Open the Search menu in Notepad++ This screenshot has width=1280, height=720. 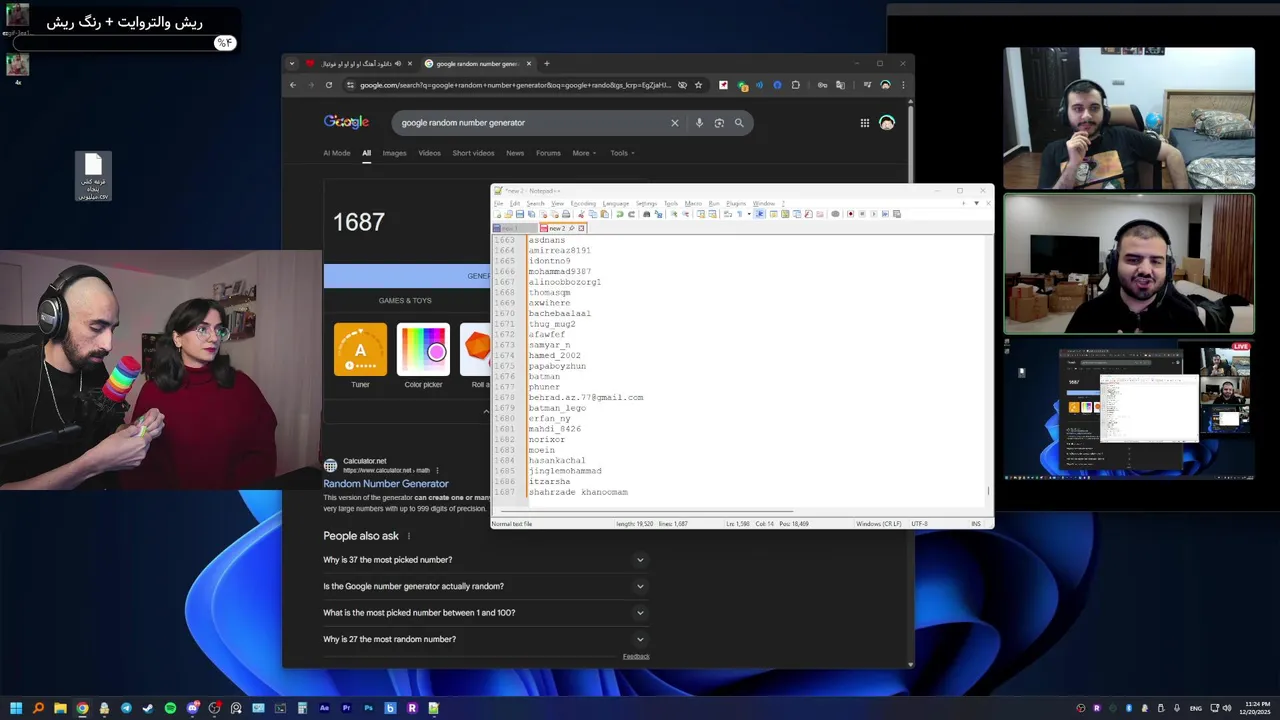pos(536,203)
